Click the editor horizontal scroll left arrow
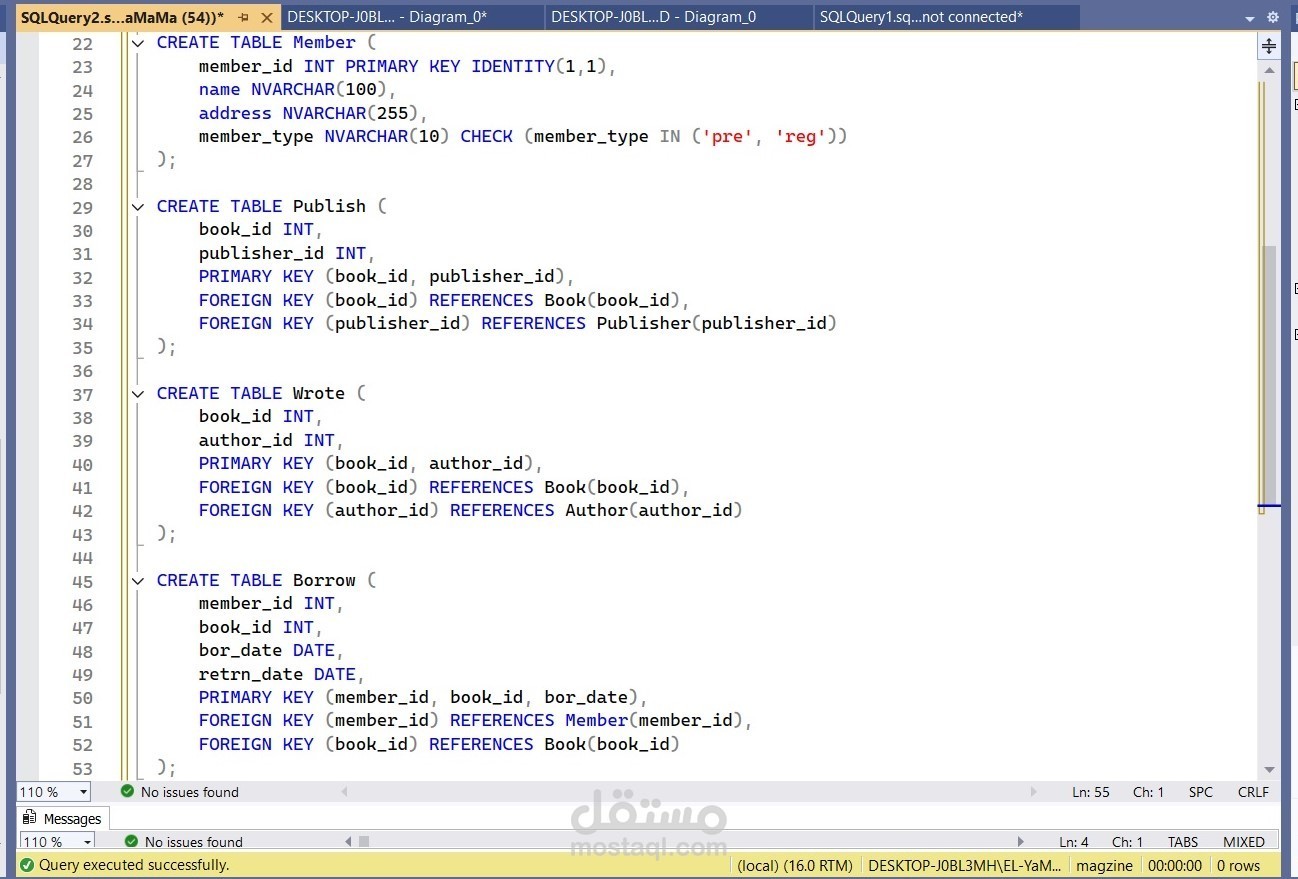 (x=345, y=792)
